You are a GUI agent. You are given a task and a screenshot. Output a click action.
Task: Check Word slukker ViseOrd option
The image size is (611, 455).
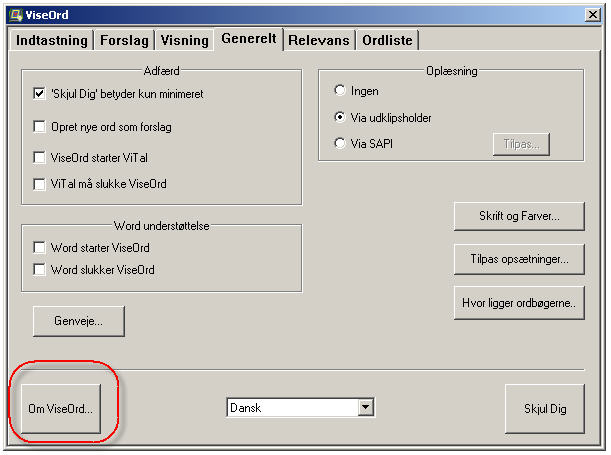click(x=39, y=269)
